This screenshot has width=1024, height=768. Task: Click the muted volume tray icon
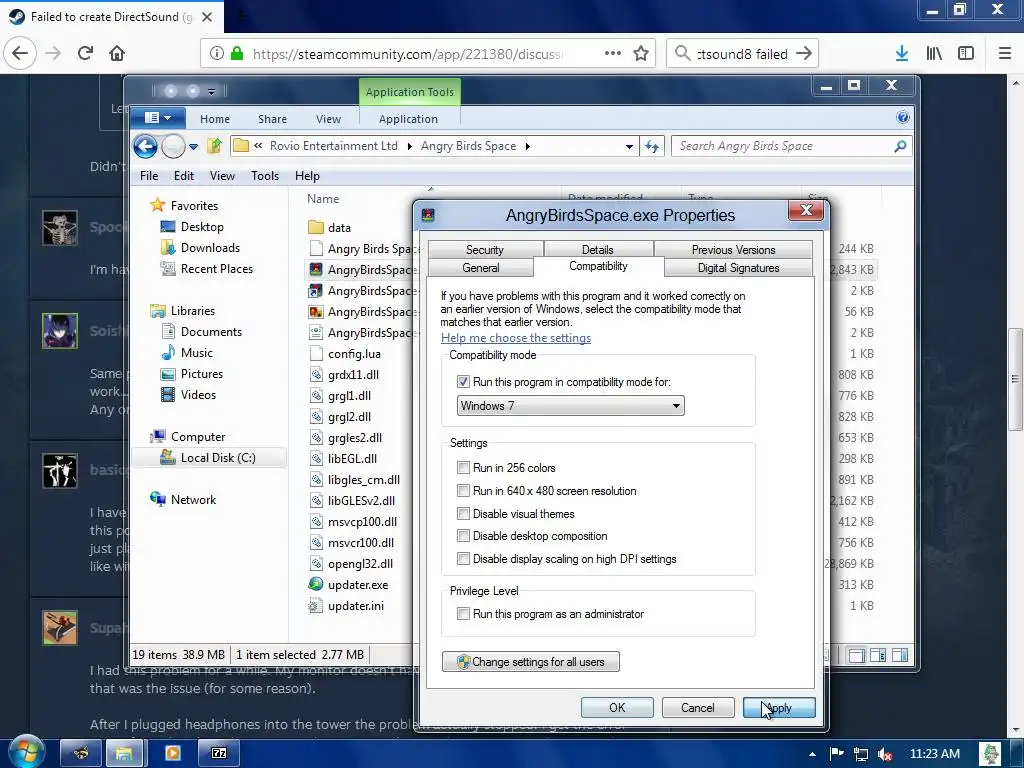(885, 754)
